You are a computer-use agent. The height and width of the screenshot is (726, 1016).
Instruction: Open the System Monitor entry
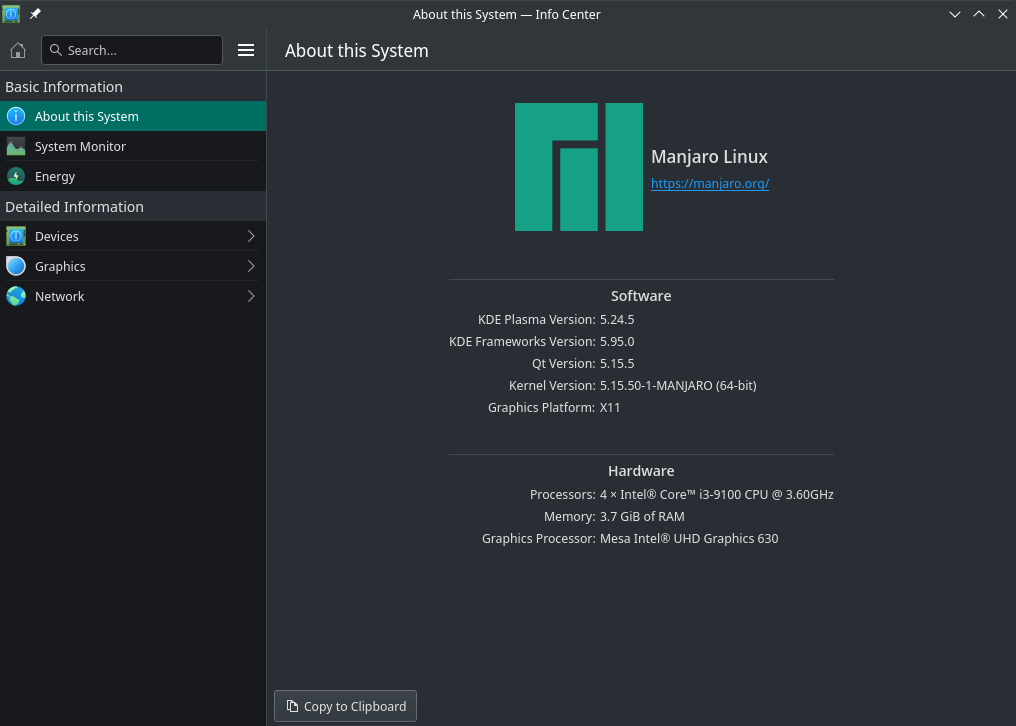[x=133, y=146]
